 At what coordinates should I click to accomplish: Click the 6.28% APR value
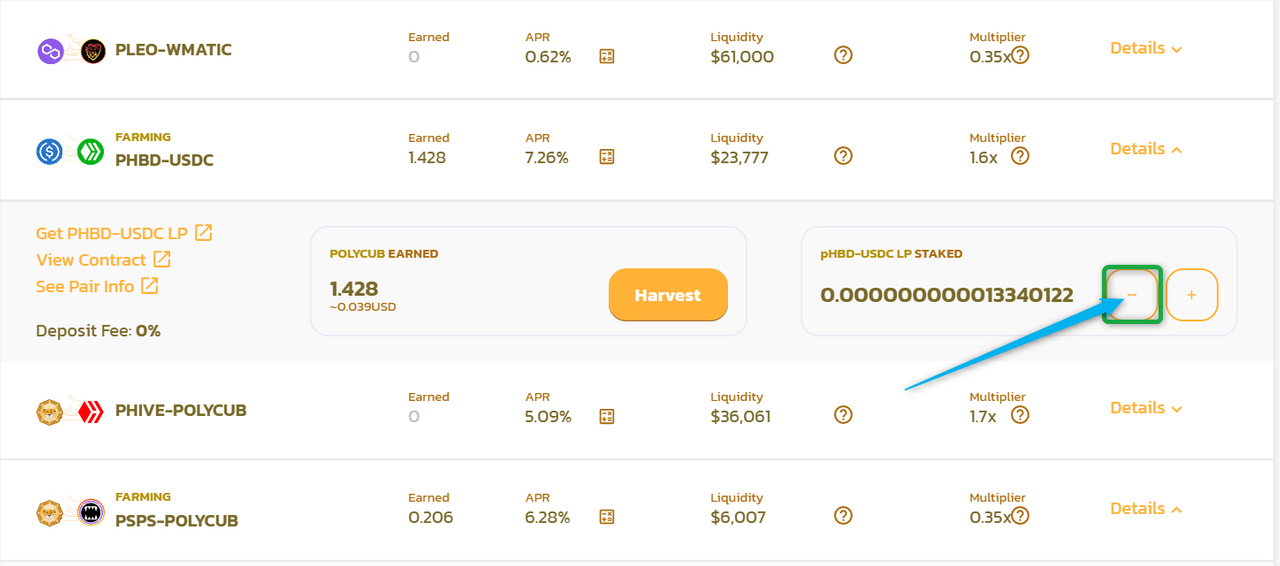548,518
